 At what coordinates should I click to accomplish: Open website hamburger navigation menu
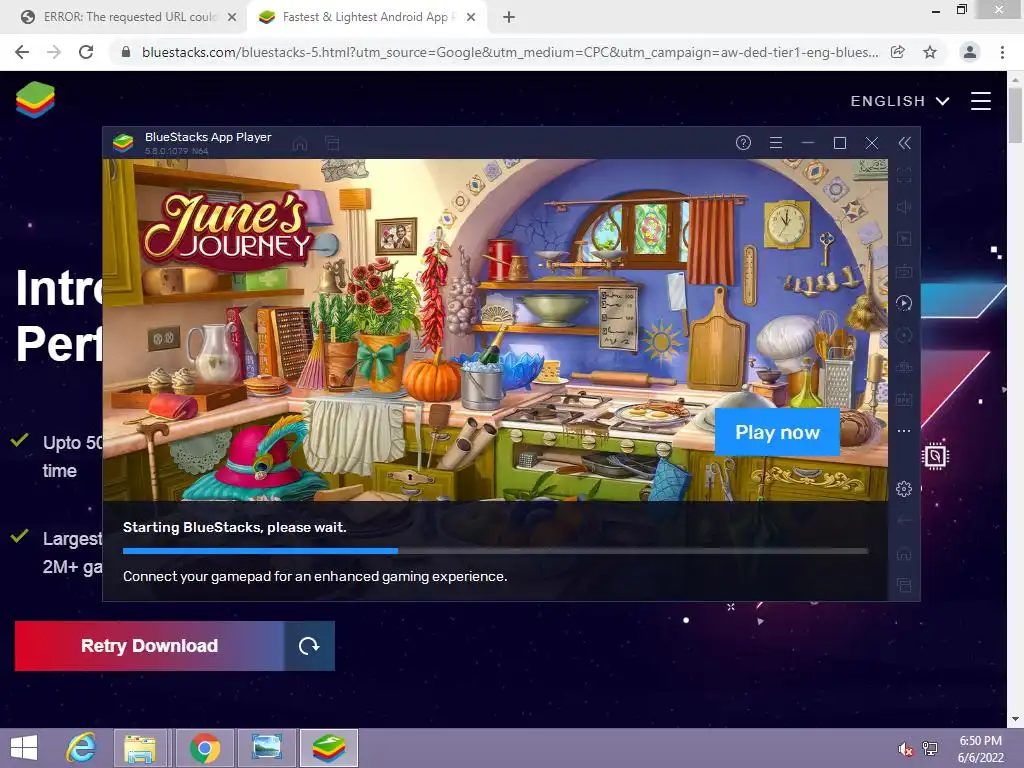tap(980, 101)
